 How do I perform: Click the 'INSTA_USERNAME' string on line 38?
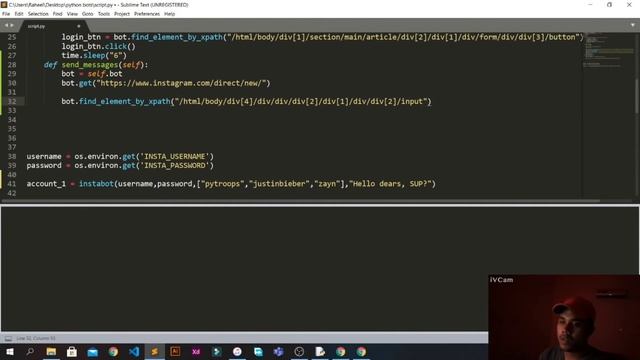(175, 156)
